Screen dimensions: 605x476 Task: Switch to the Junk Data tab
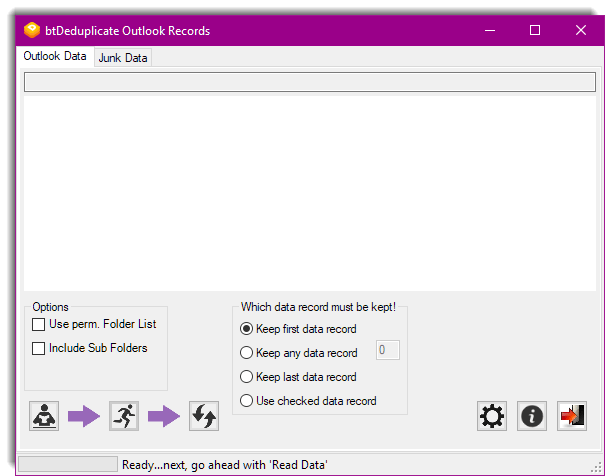(123, 58)
